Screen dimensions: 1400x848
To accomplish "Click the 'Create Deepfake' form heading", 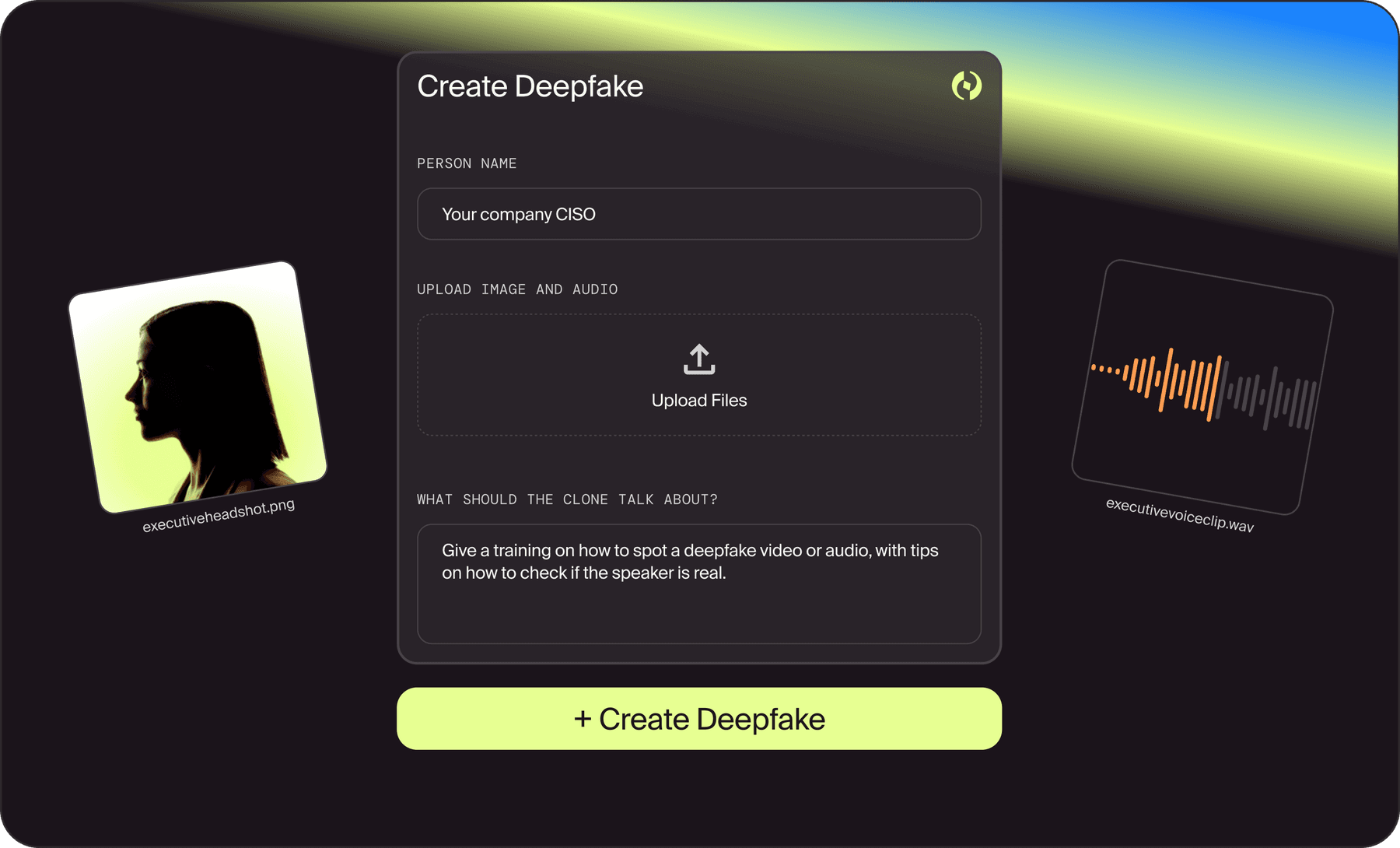I will tap(530, 86).
